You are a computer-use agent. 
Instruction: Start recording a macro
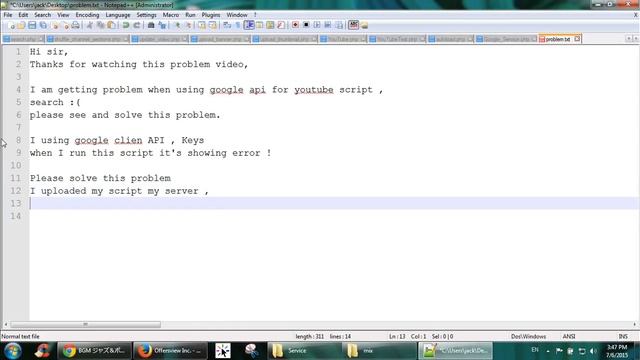295,25
